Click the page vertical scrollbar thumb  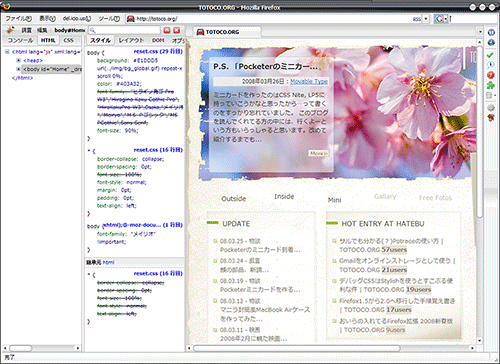(x=480, y=132)
